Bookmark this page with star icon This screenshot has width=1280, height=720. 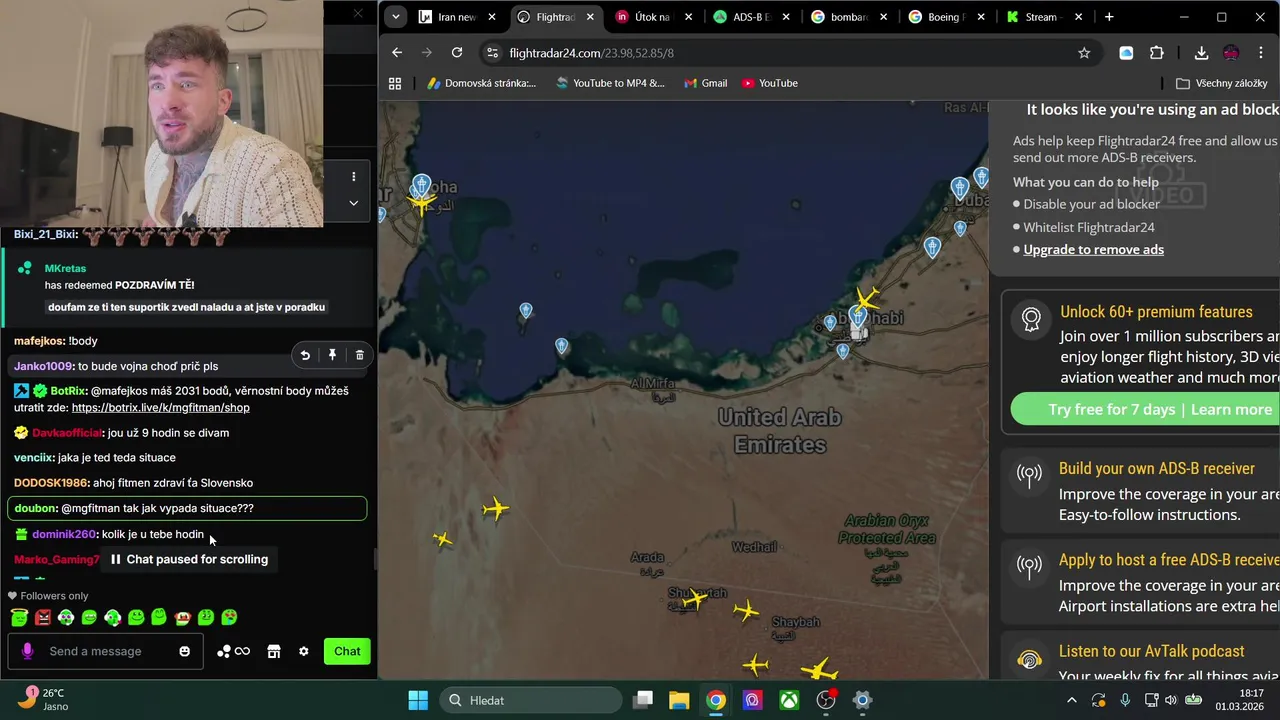(1084, 53)
